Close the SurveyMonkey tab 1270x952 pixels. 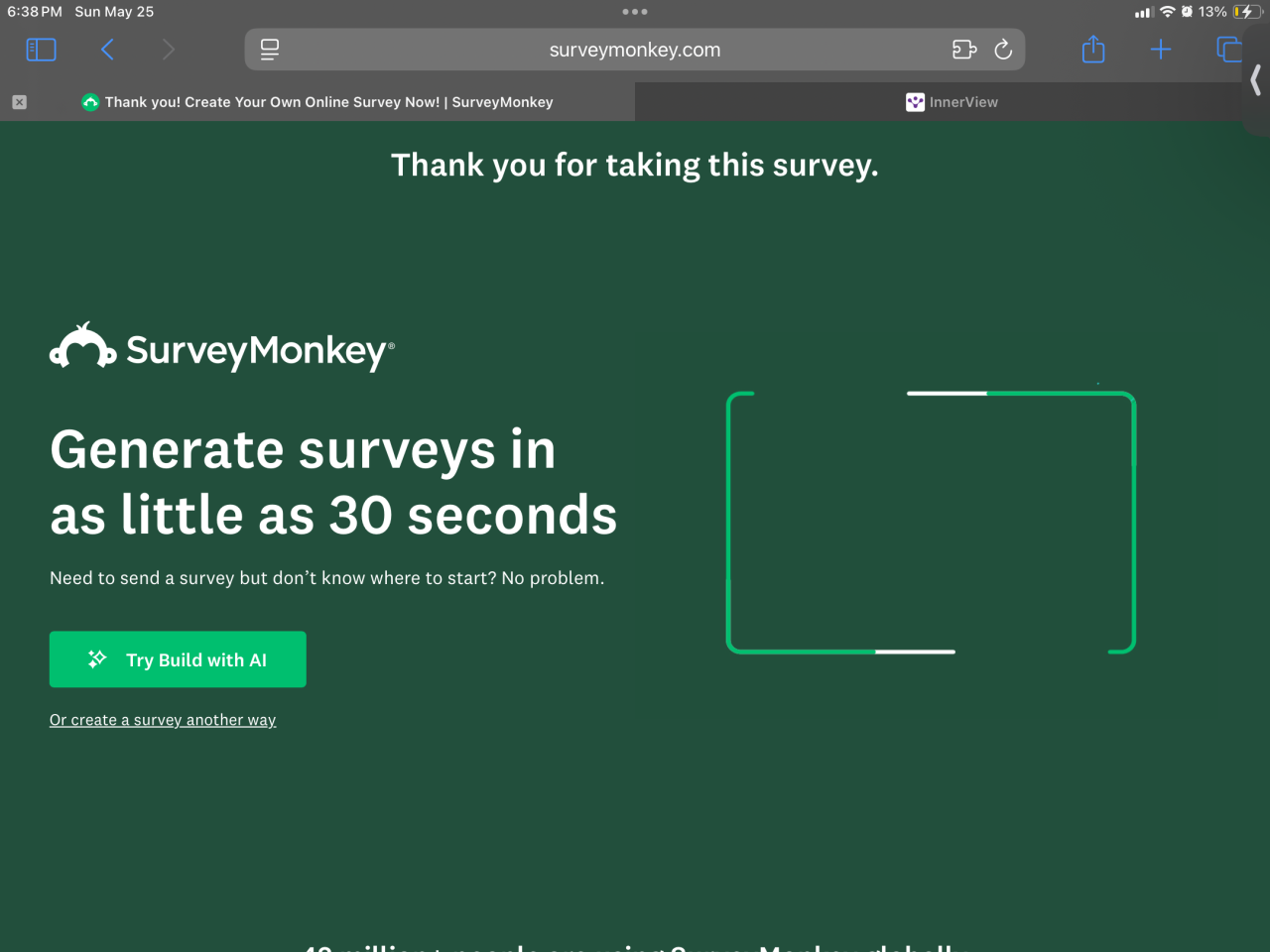pyautogui.click(x=20, y=102)
